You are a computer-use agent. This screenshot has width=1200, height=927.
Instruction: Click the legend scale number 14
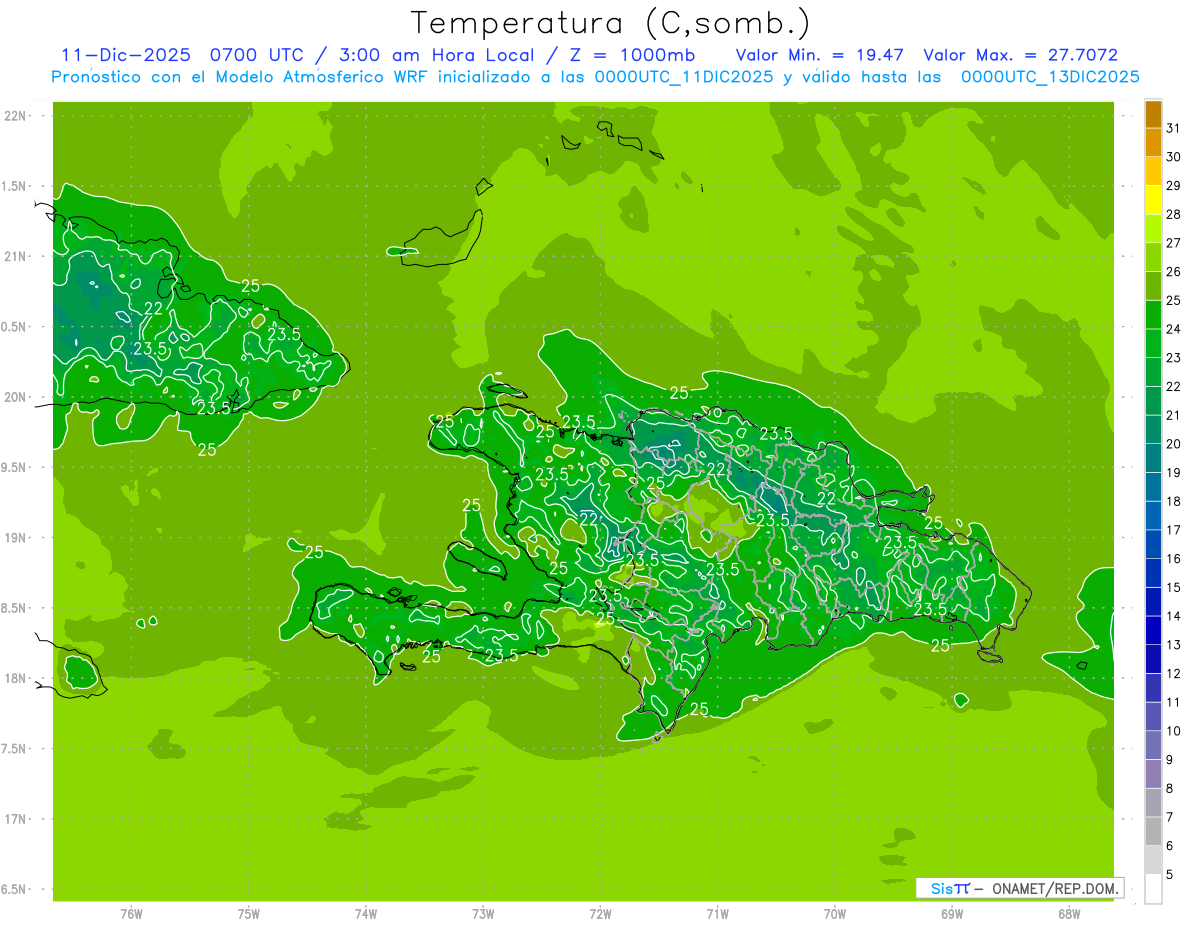(x=1174, y=616)
